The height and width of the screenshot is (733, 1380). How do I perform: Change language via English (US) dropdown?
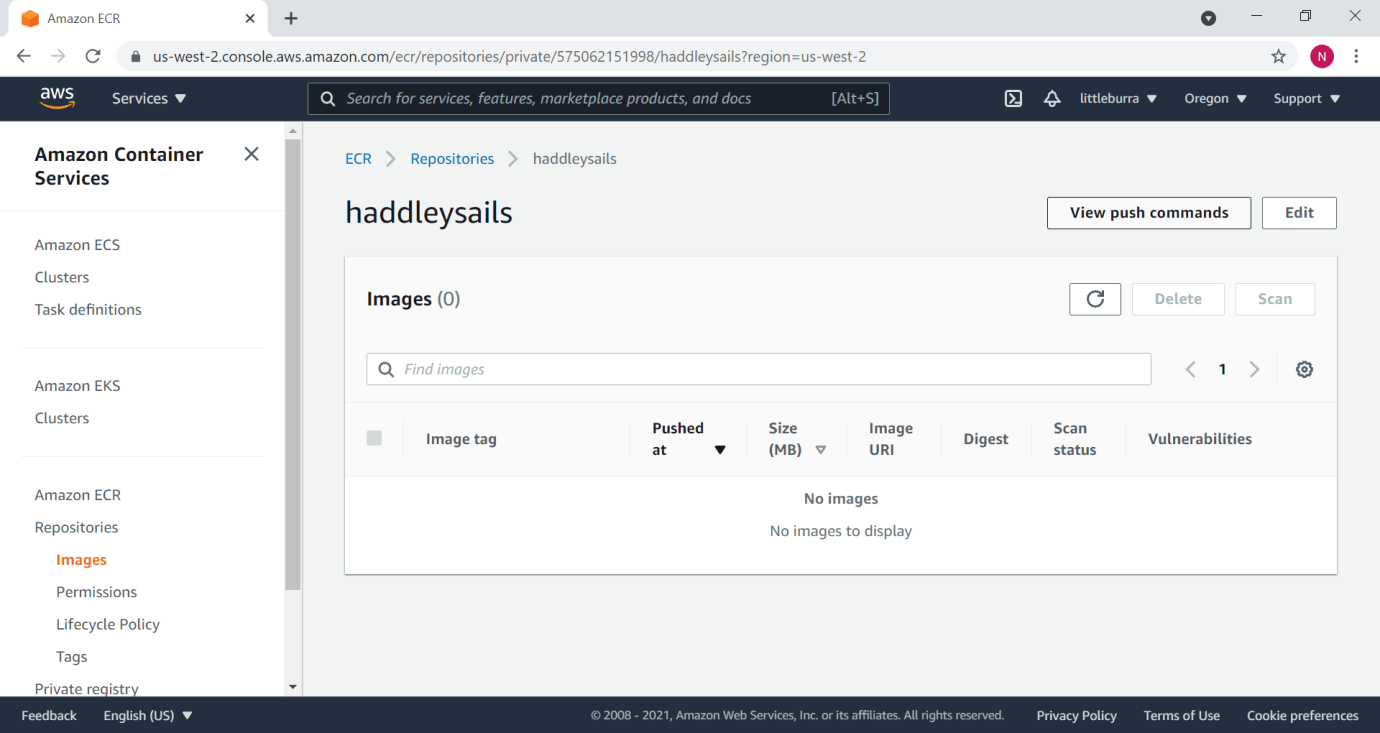(148, 715)
